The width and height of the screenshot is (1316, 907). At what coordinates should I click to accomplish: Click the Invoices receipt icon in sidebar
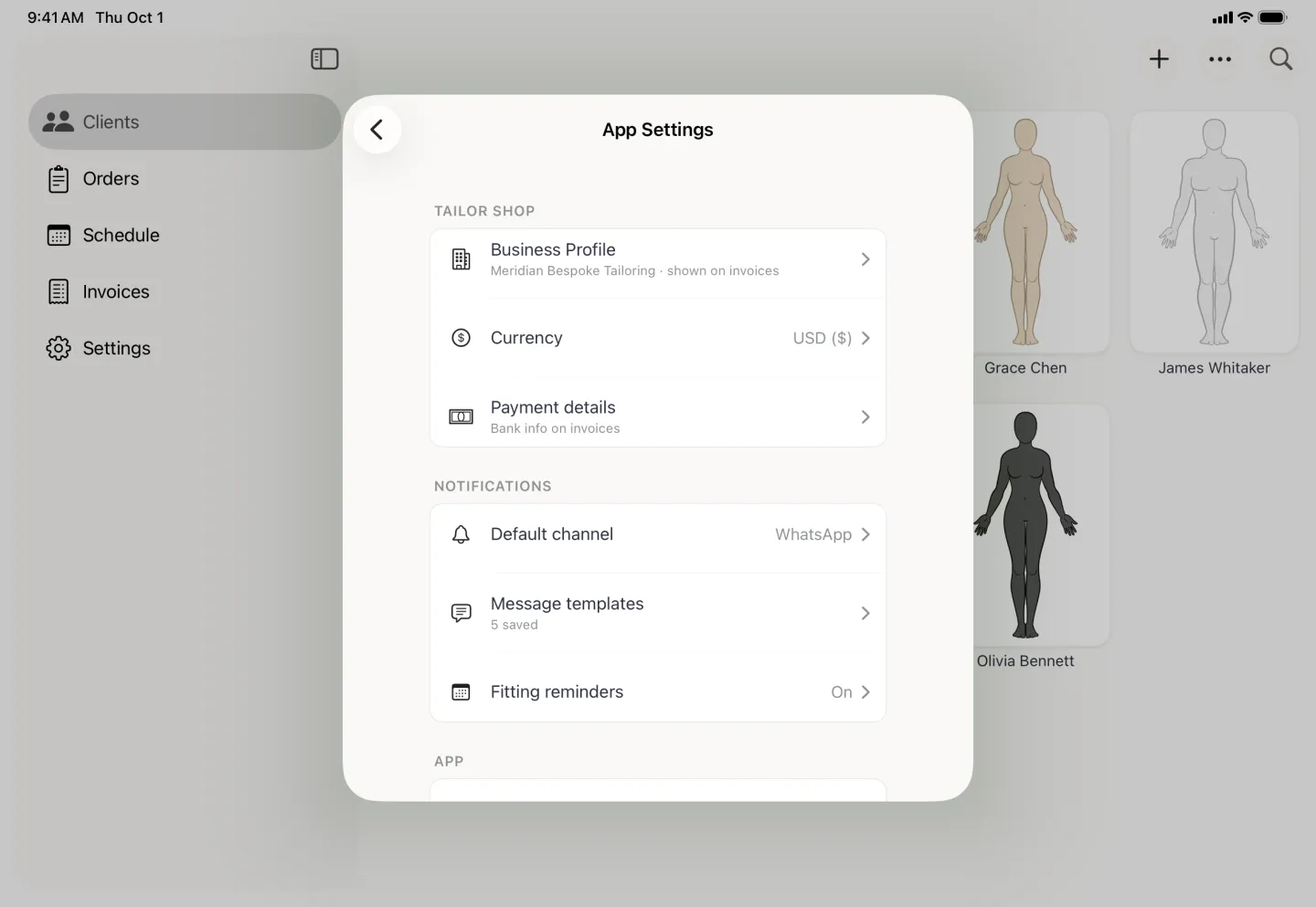[x=58, y=292]
